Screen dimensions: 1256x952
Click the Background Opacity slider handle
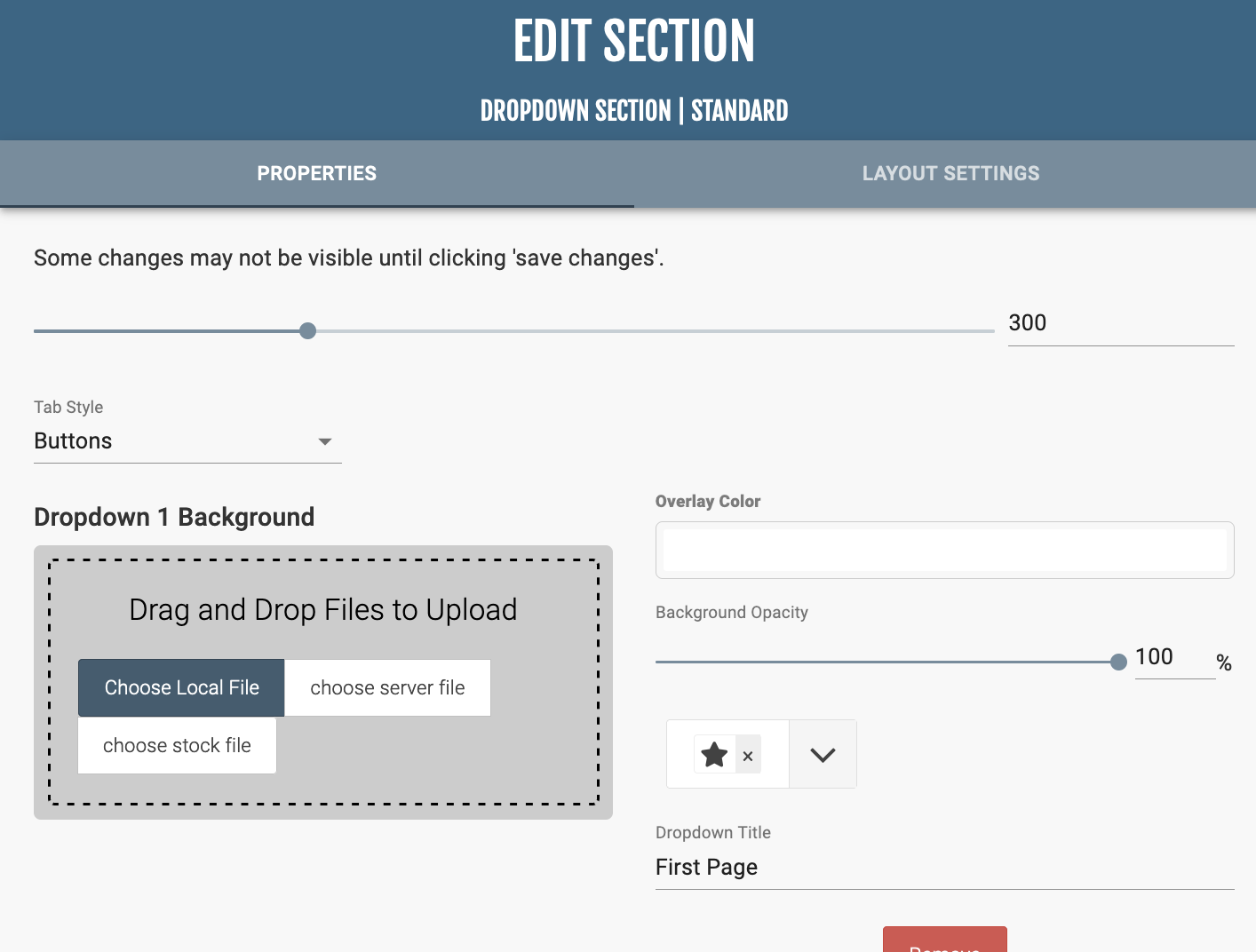click(x=1117, y=662)
